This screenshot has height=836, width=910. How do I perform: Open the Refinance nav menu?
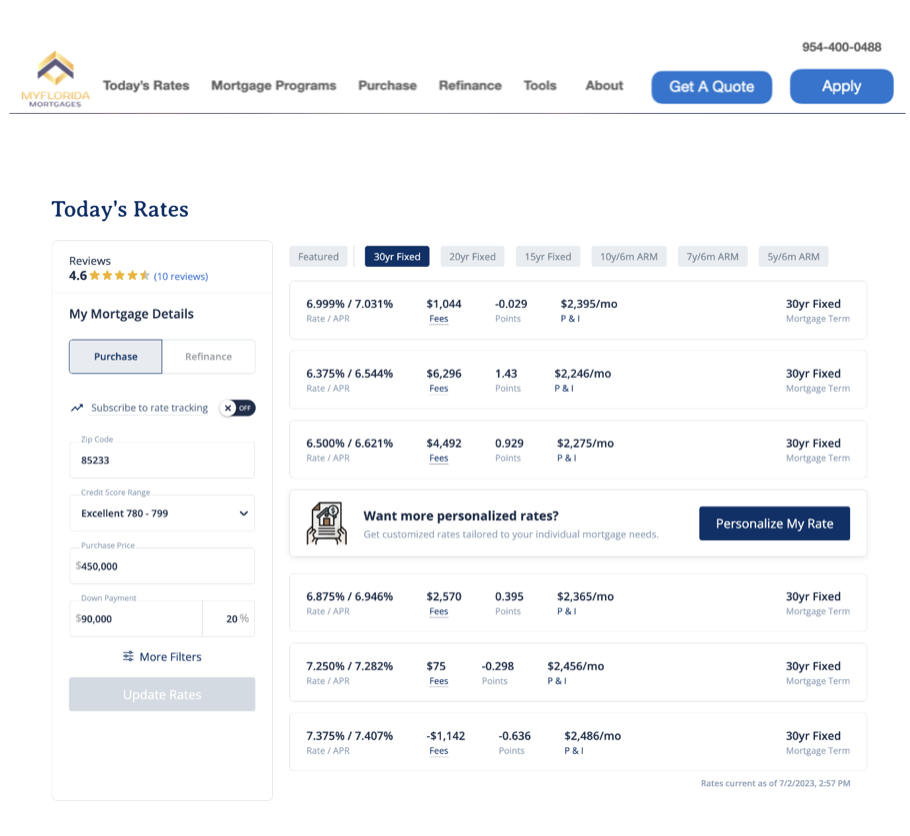tap(470, 85)
